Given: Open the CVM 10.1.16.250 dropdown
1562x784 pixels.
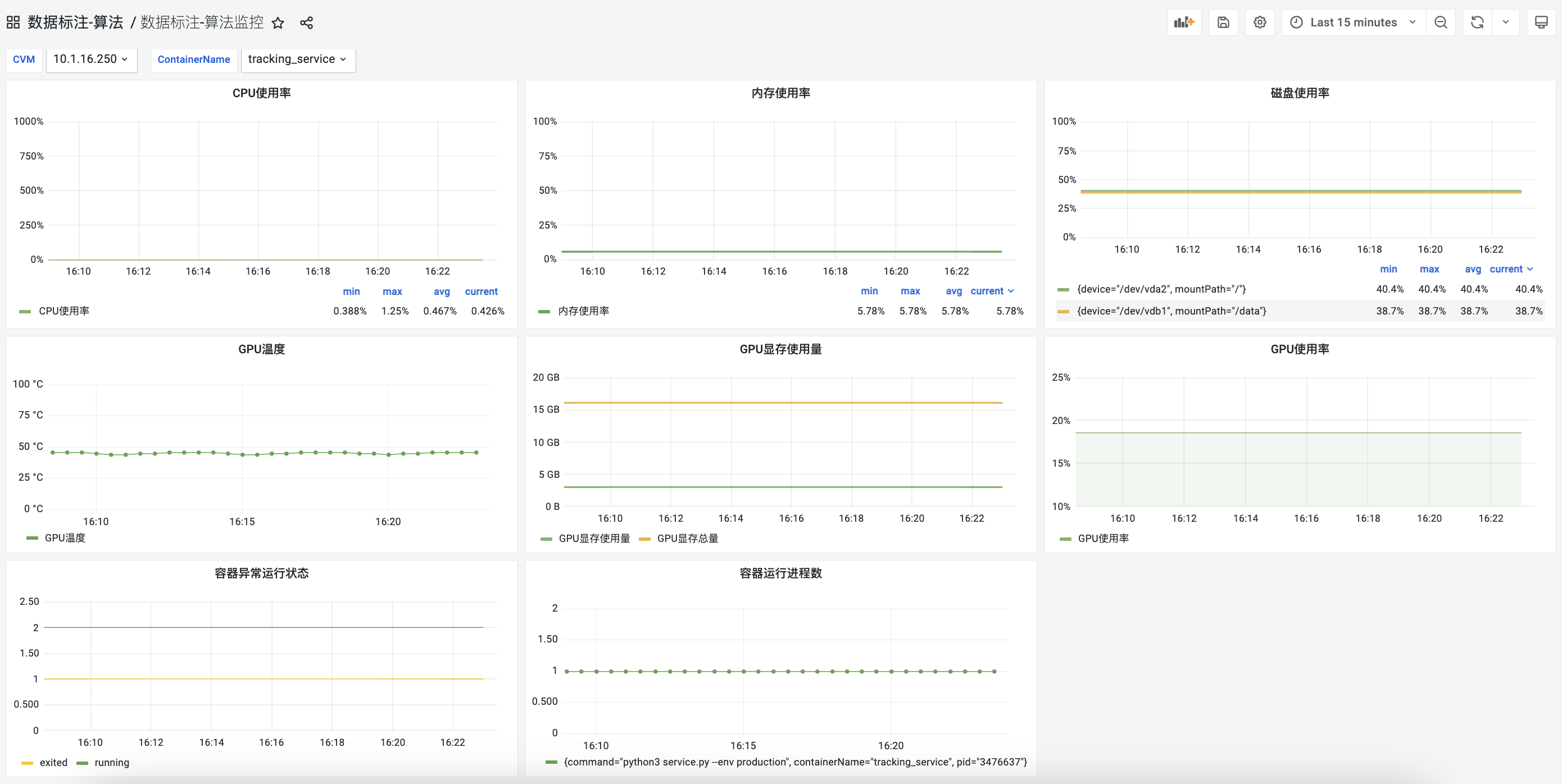Looking at the screenshot, I should tap(91, 60).
